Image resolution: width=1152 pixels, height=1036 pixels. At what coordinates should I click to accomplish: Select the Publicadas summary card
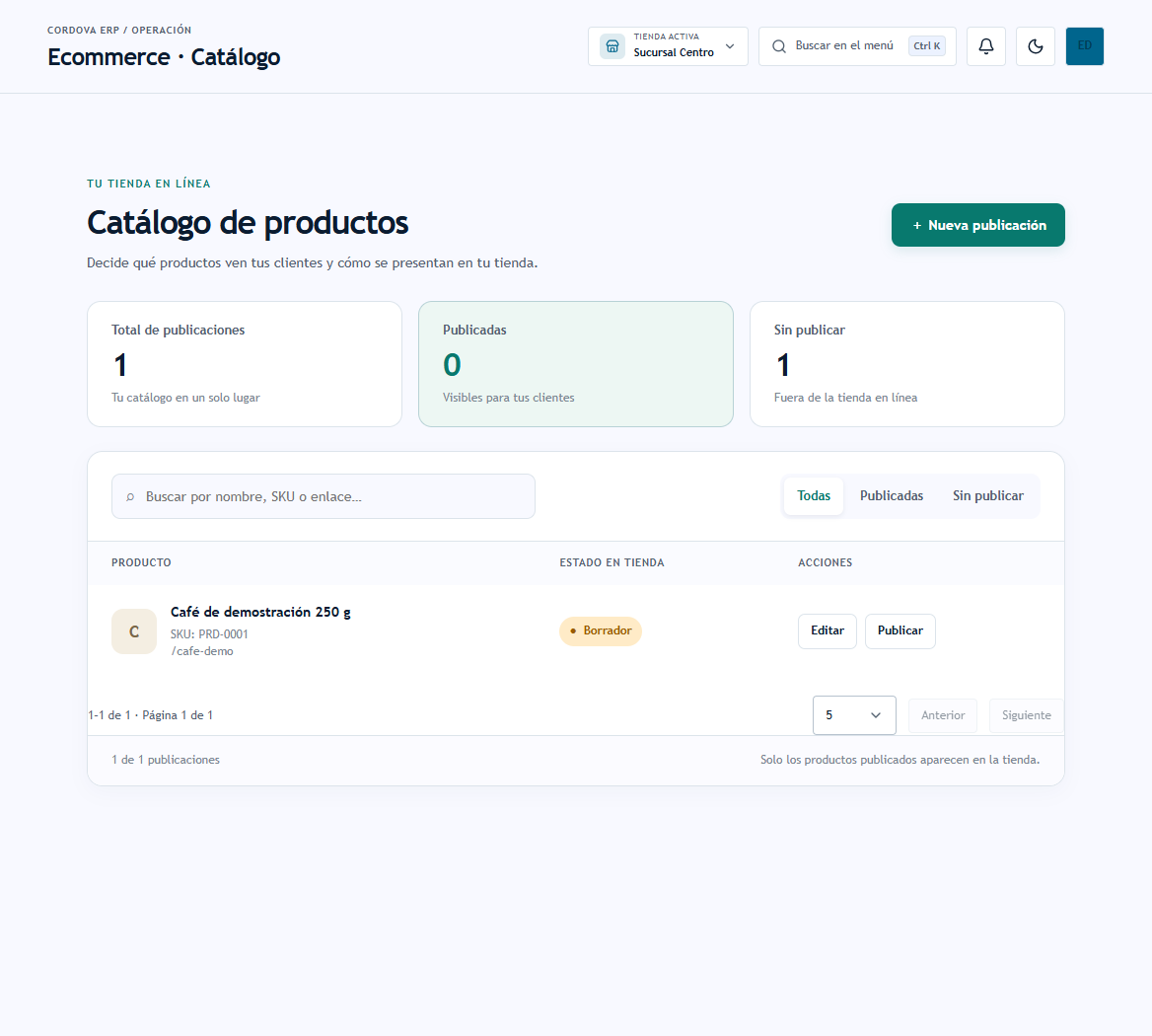tap(576, 364)
